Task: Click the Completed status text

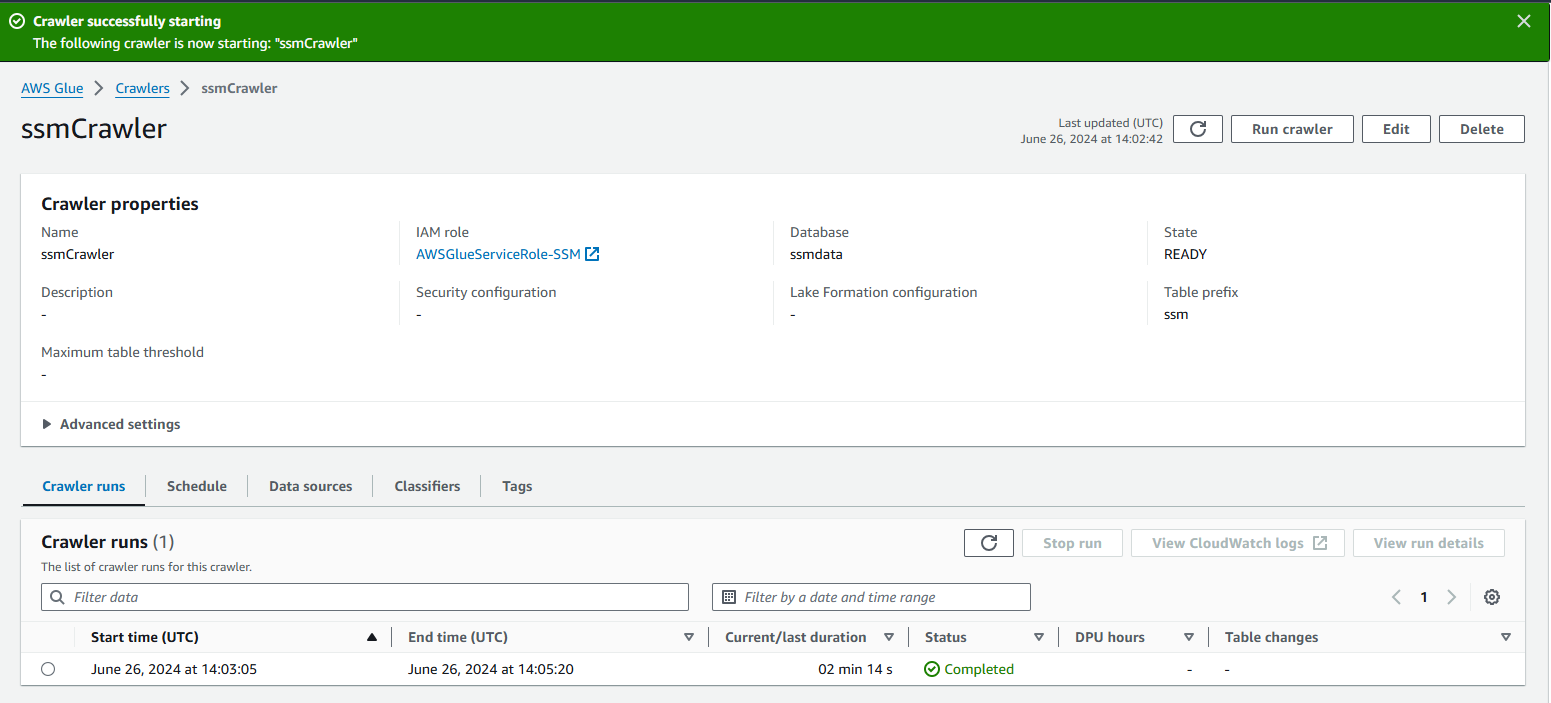Action: click(x=979, y=669)
